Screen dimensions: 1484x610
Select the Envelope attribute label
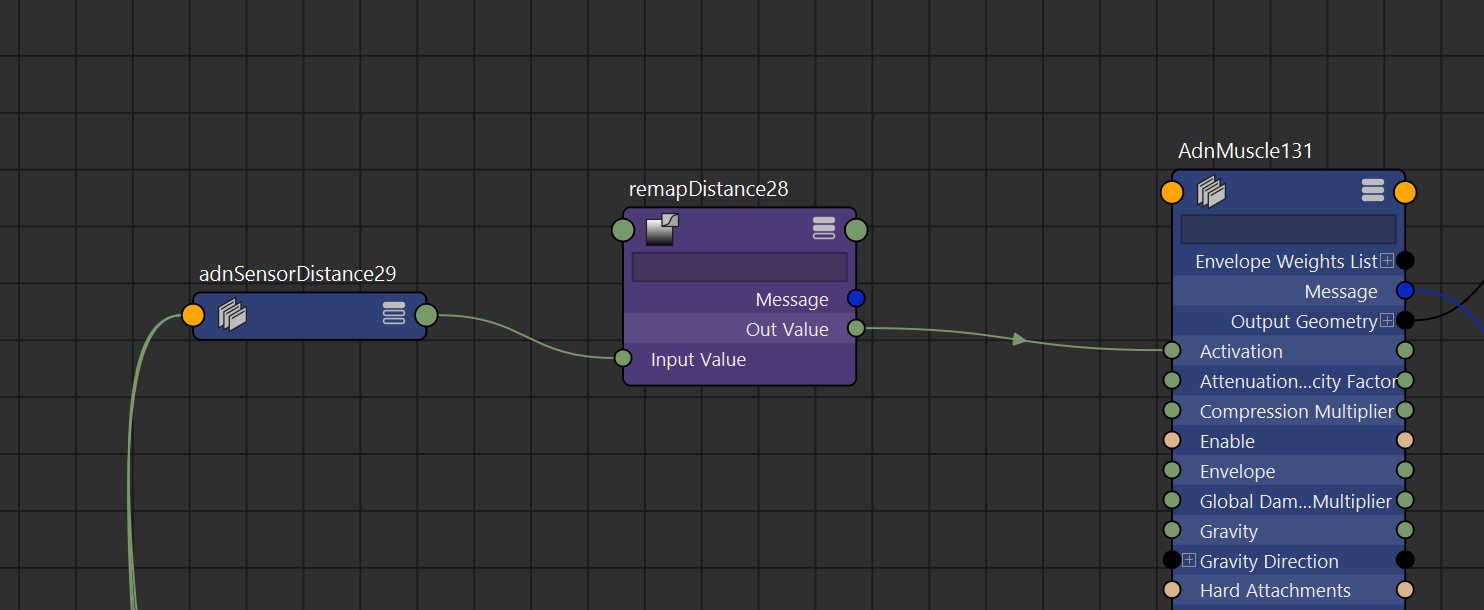coord(1237,471)
